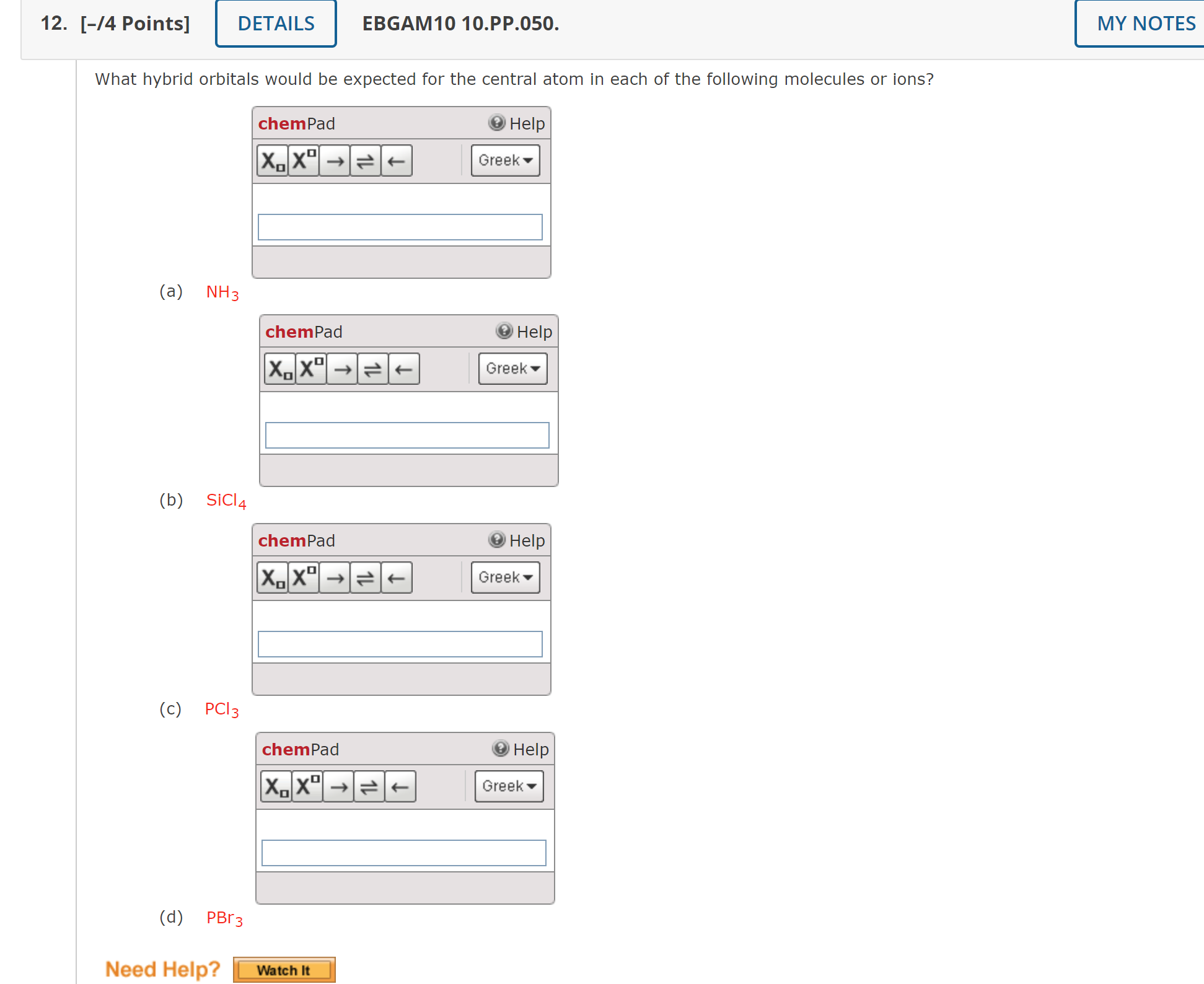This screenshot has width=1204, height=984.
Task: Open the Greek dropdown in the SiCl4 chemPad
Action: tap(512, 368)
